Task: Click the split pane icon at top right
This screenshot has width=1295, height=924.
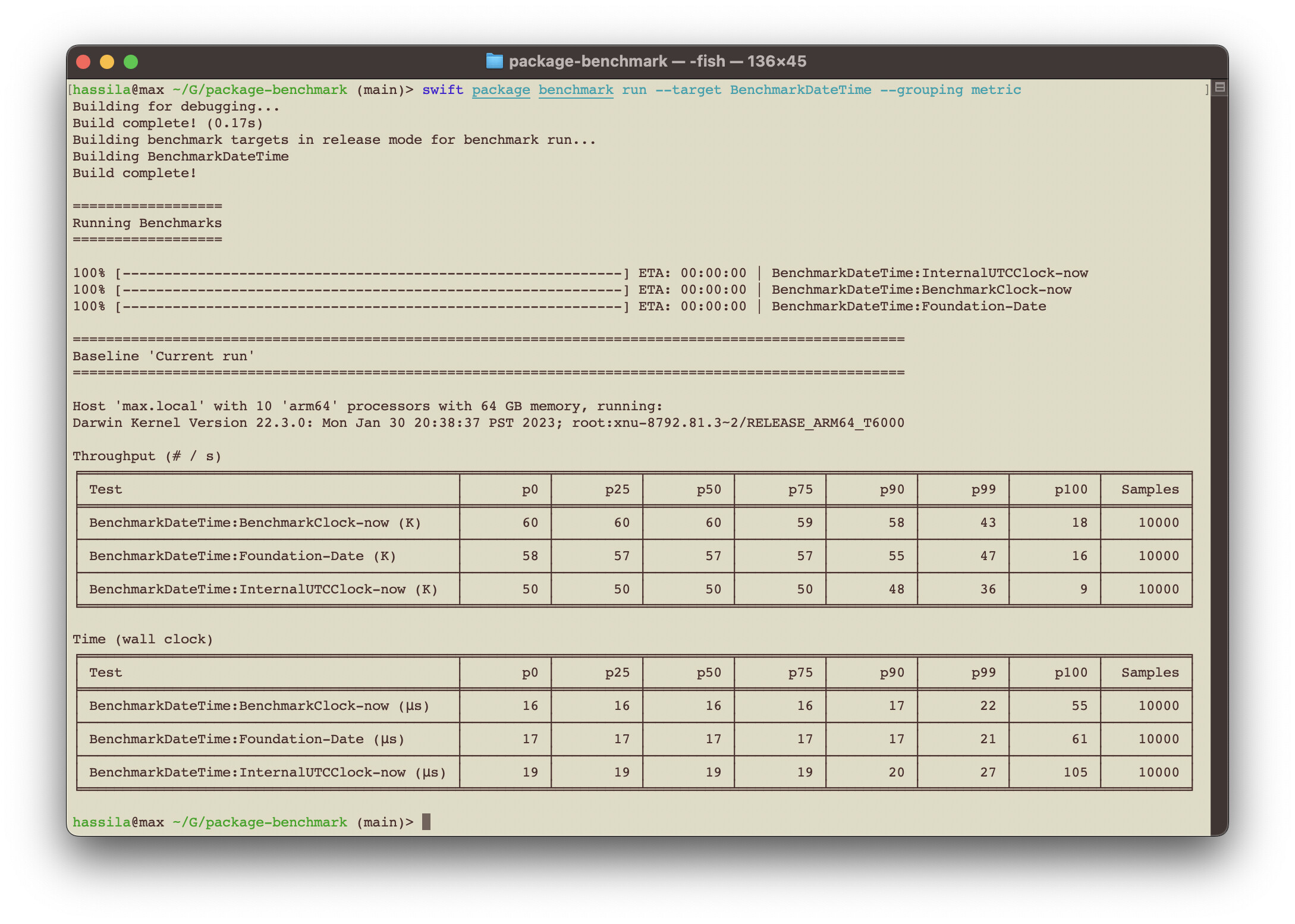Action: 1219,88
